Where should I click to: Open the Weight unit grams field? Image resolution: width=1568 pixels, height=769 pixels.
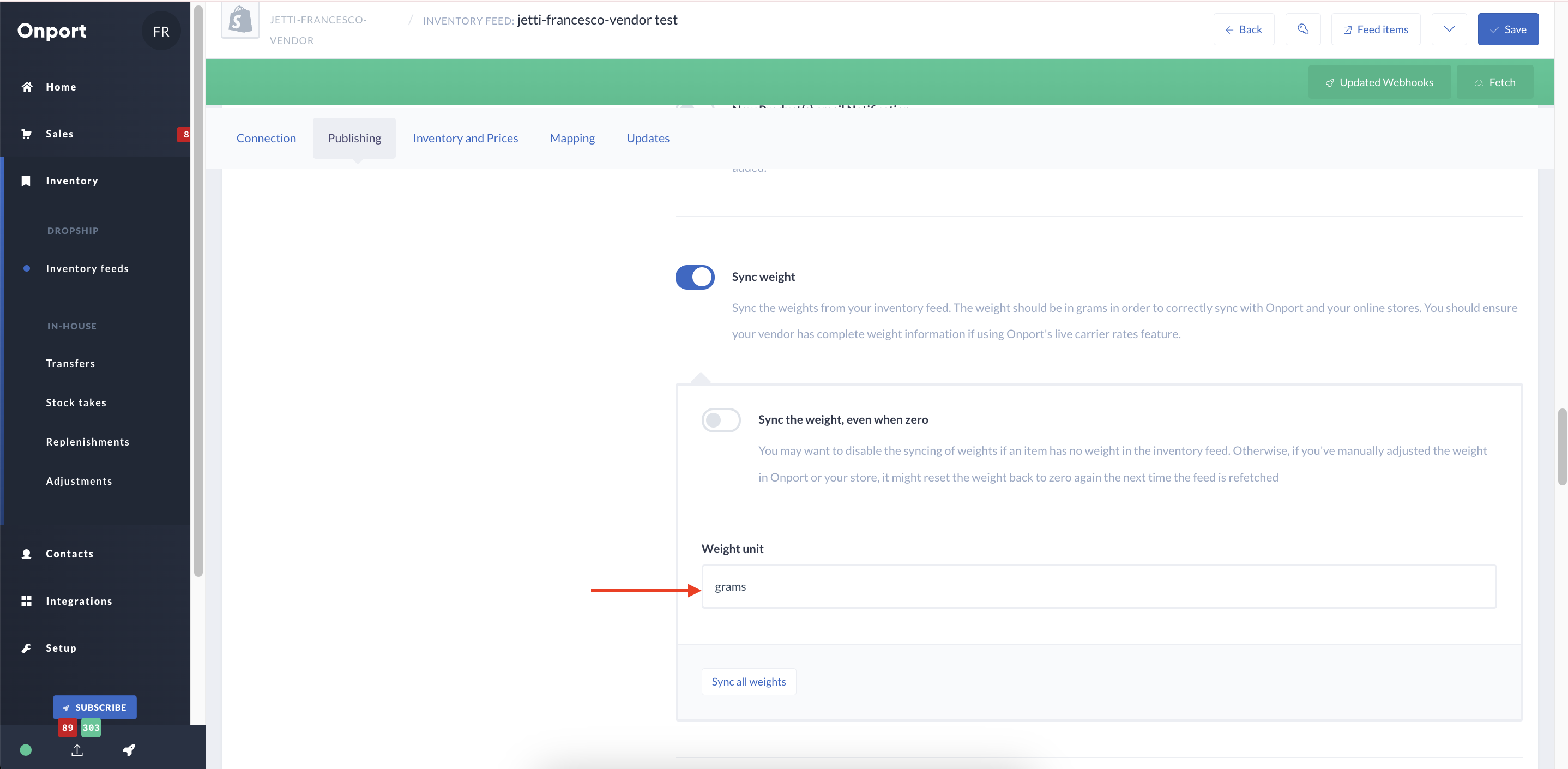point(1099,586)
